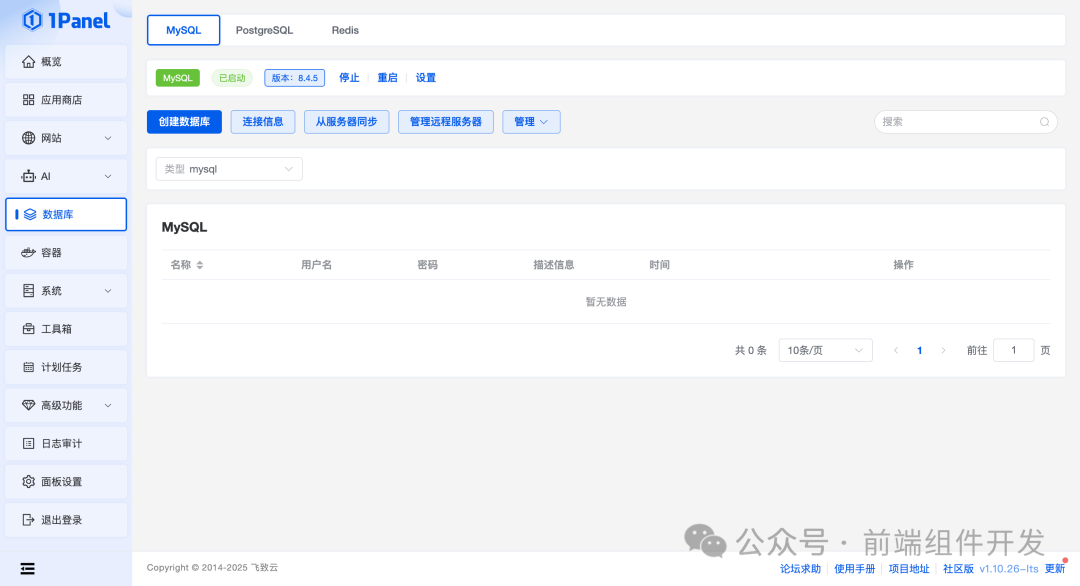Image resolution: width=1080 pixels, height=586 pixels.
Task: Open 面板设置 in the sidebar
Action: coord(66,482)
